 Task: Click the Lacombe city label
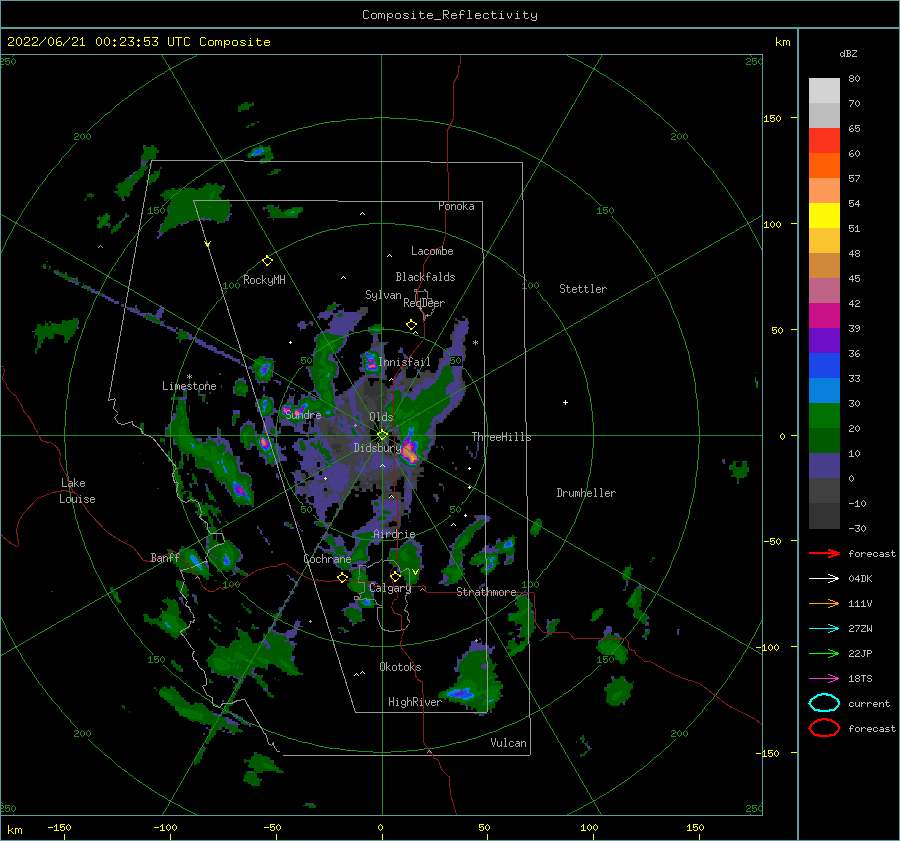coord(432,251)
